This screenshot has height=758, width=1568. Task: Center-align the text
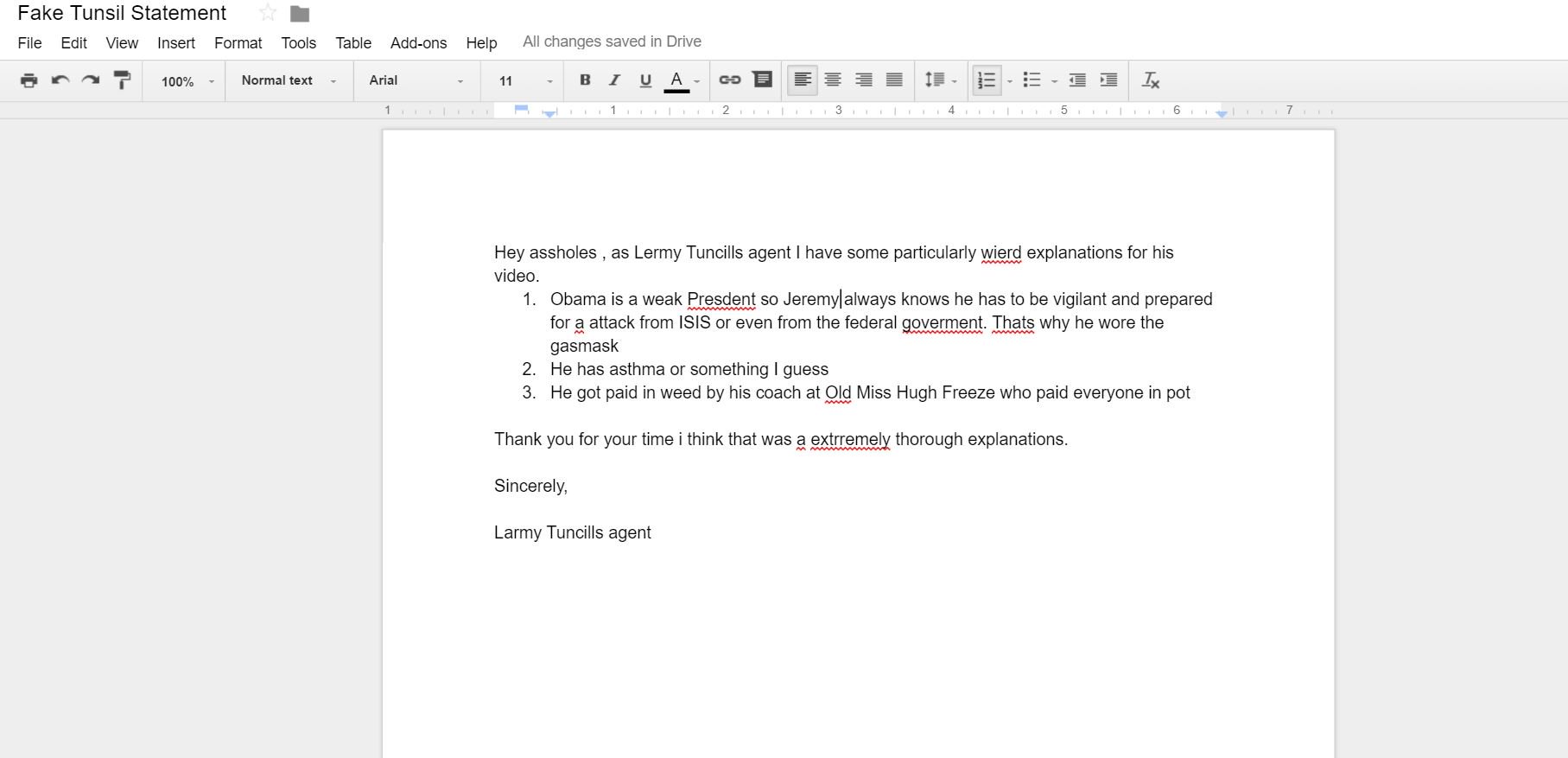coord(833,80)
